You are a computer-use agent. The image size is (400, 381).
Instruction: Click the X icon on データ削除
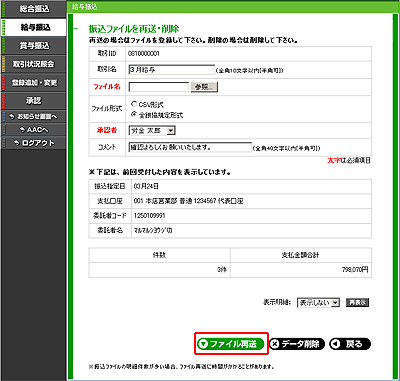(275, 344)
